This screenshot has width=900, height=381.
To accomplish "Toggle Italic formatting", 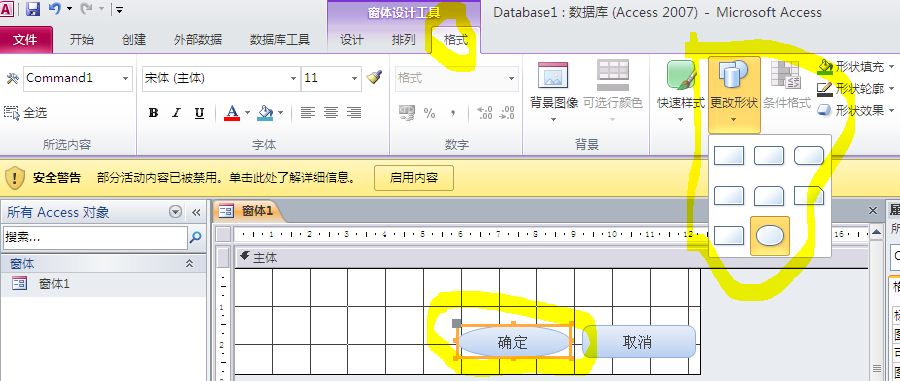I will pyautogui.click(x=176, y=112).
